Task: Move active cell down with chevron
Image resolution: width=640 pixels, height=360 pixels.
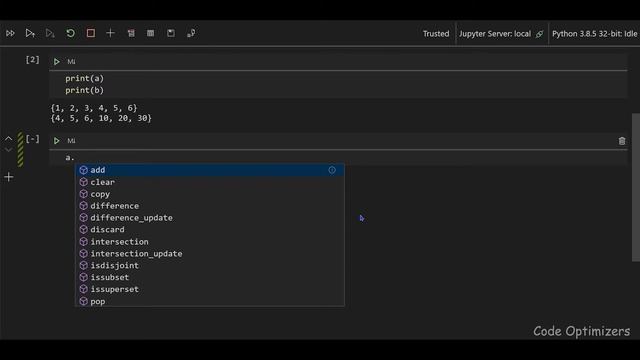Action: (9, 150)
